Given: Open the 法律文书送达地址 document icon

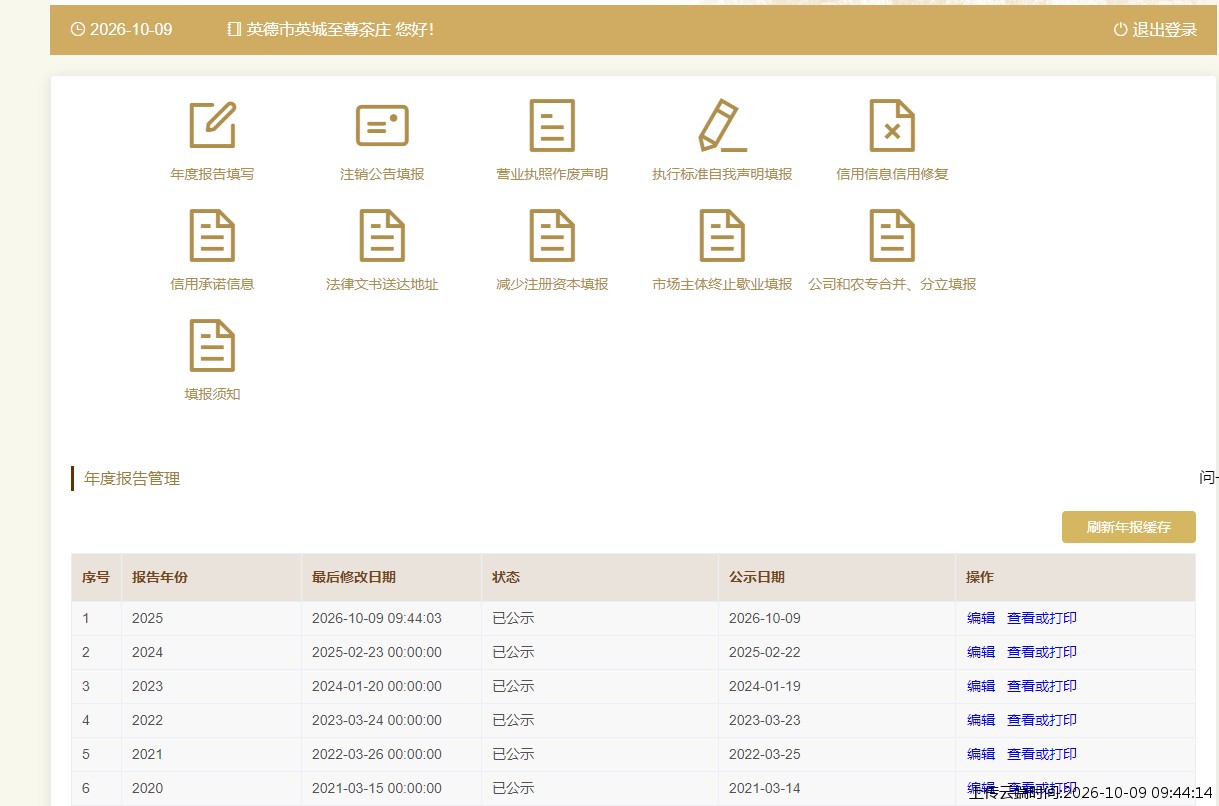Looking at the screenshot, I should [382, 236].
